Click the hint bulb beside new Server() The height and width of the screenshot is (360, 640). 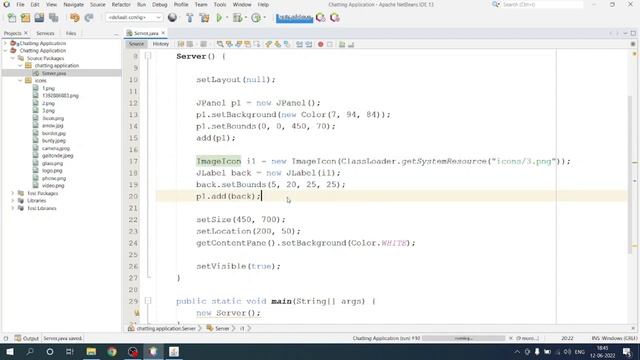click(137, 313)
